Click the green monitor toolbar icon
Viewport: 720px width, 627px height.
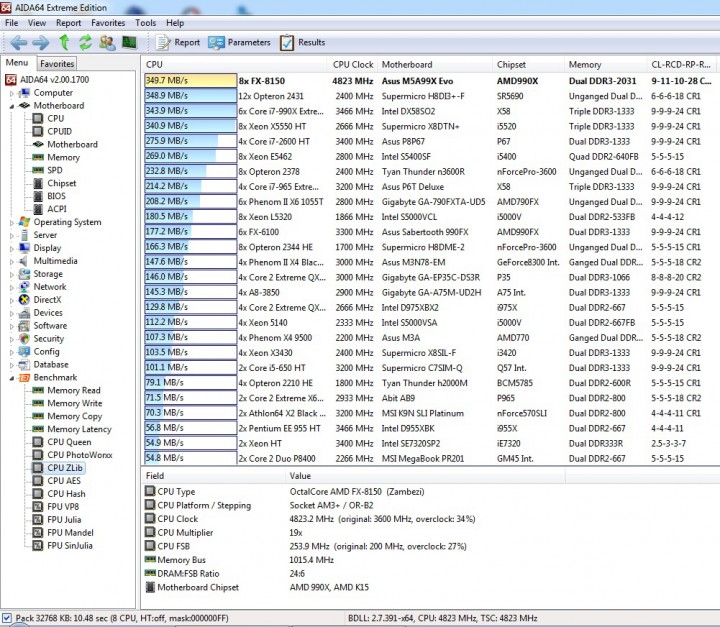click(129, 42)
